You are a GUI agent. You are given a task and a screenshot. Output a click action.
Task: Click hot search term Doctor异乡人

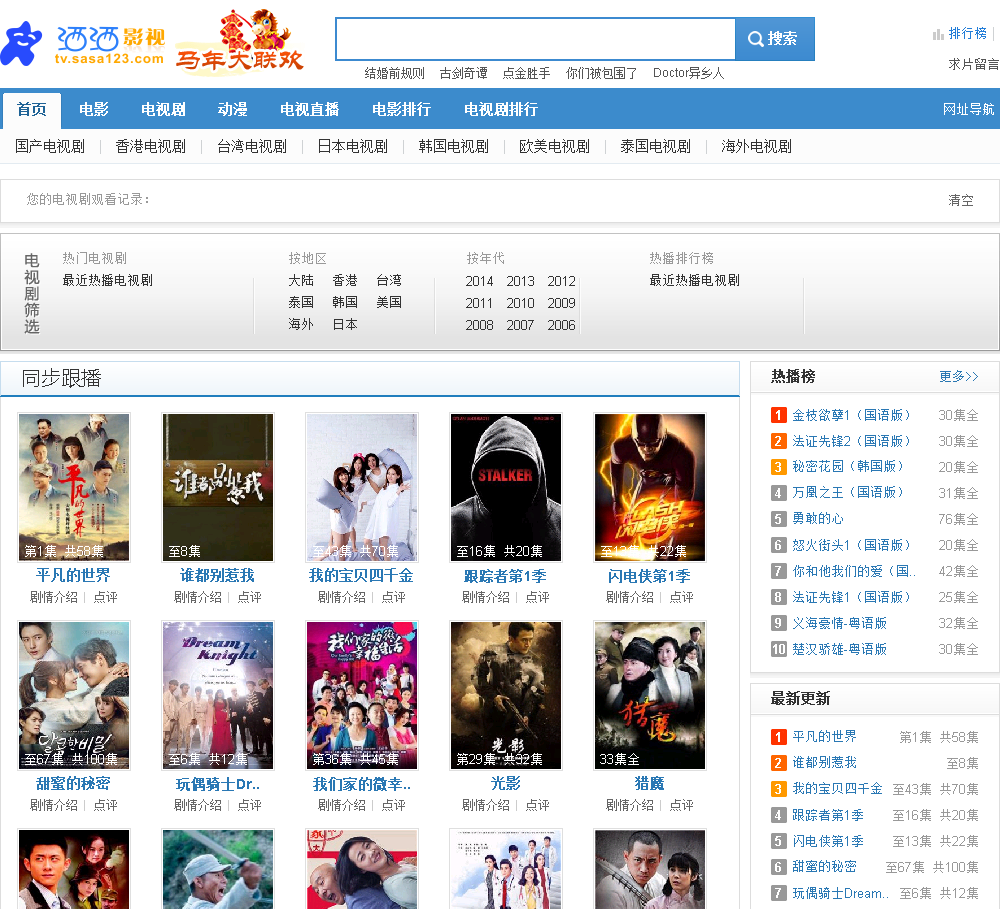point(688,73)
